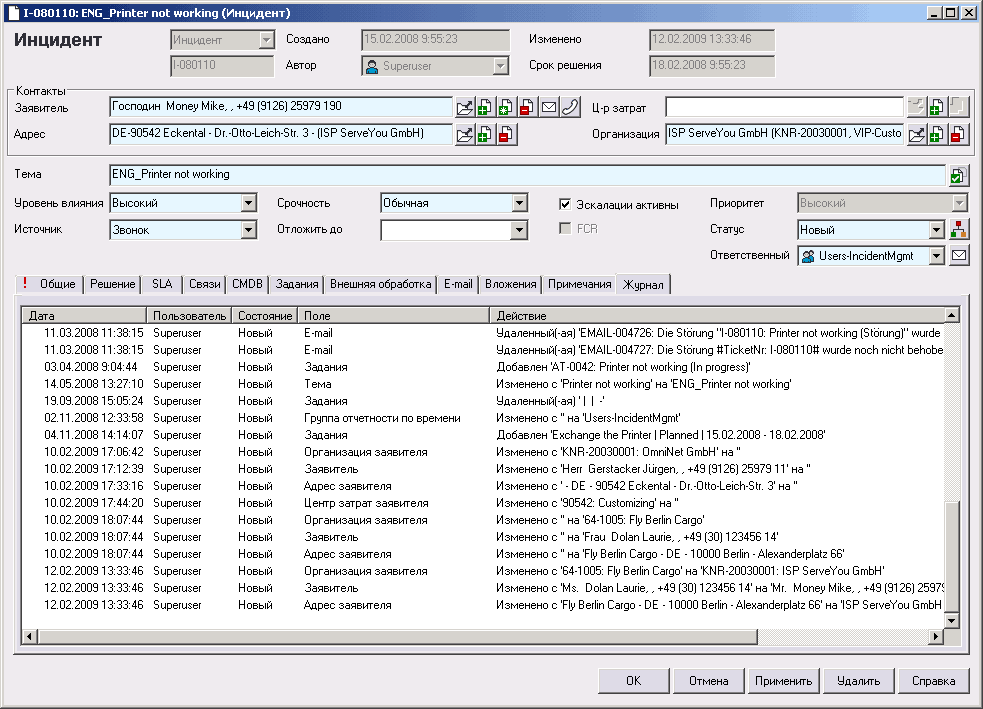Screen dimensions: 983x709
Task: Open the E-mail tab
Action: pos(458,284)
